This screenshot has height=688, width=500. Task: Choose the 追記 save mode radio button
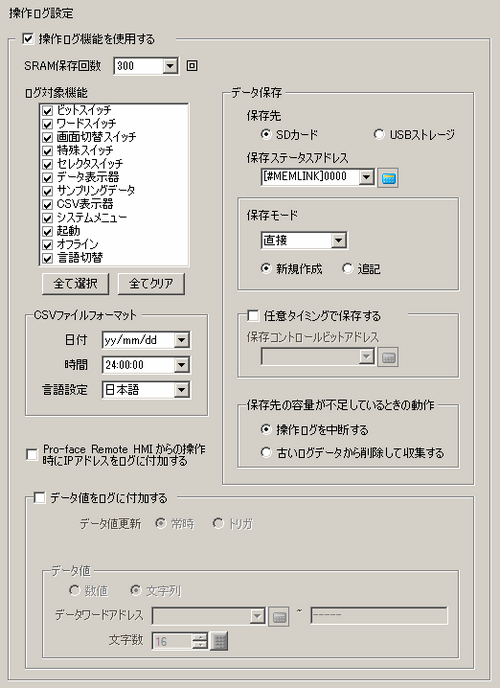[347, 268]
